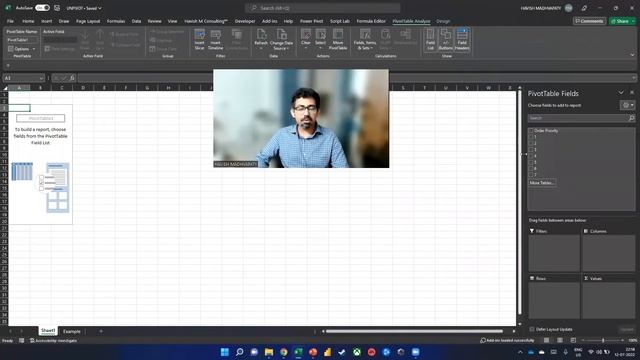The height and width of the screenshot is (360, 640).
Task: Click the Search box in title bar
Action: click(x=322, y=8)
